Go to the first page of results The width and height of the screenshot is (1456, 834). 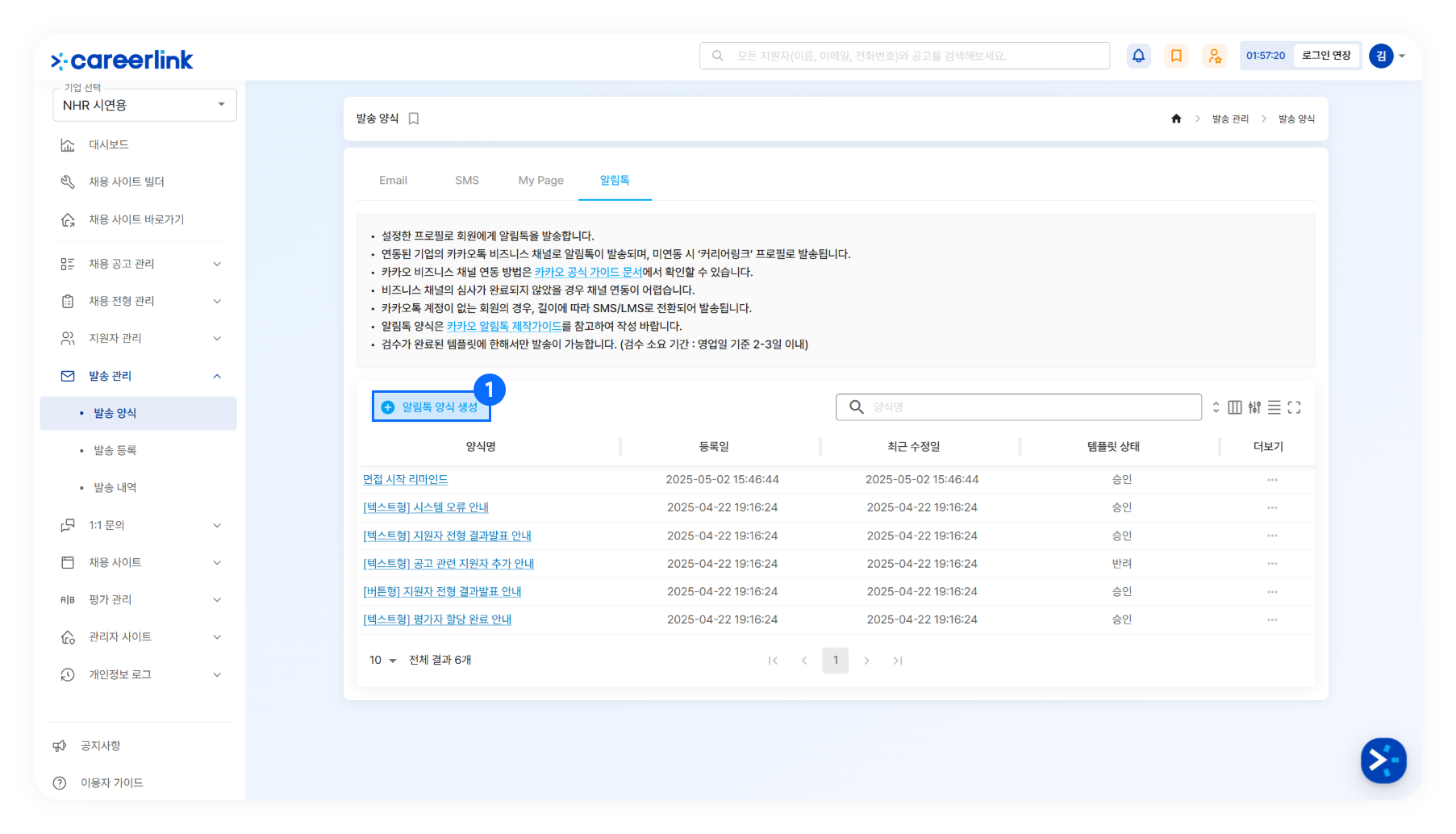773,661
